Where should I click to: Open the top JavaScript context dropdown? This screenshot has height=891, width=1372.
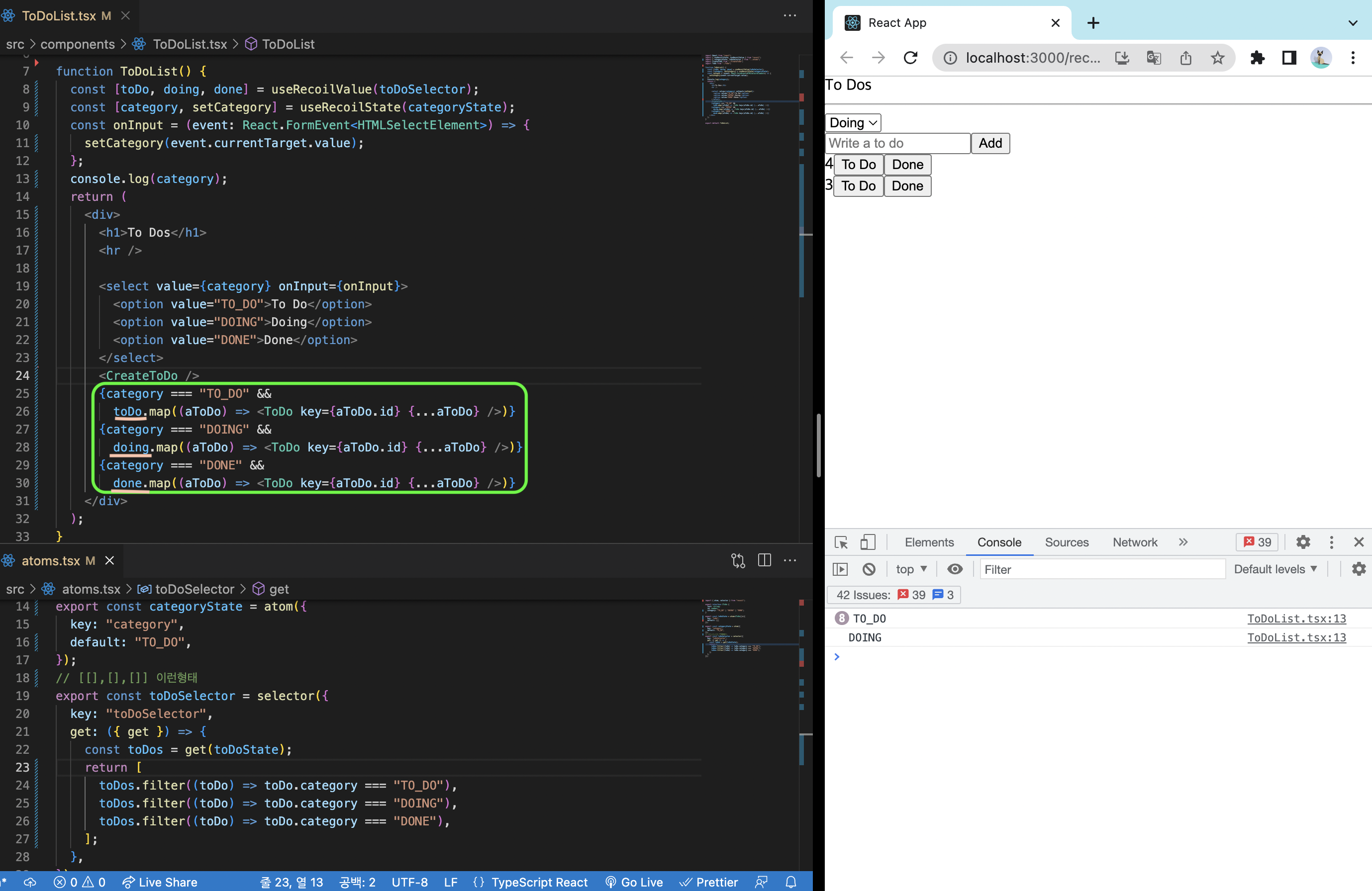coord(911,569)
